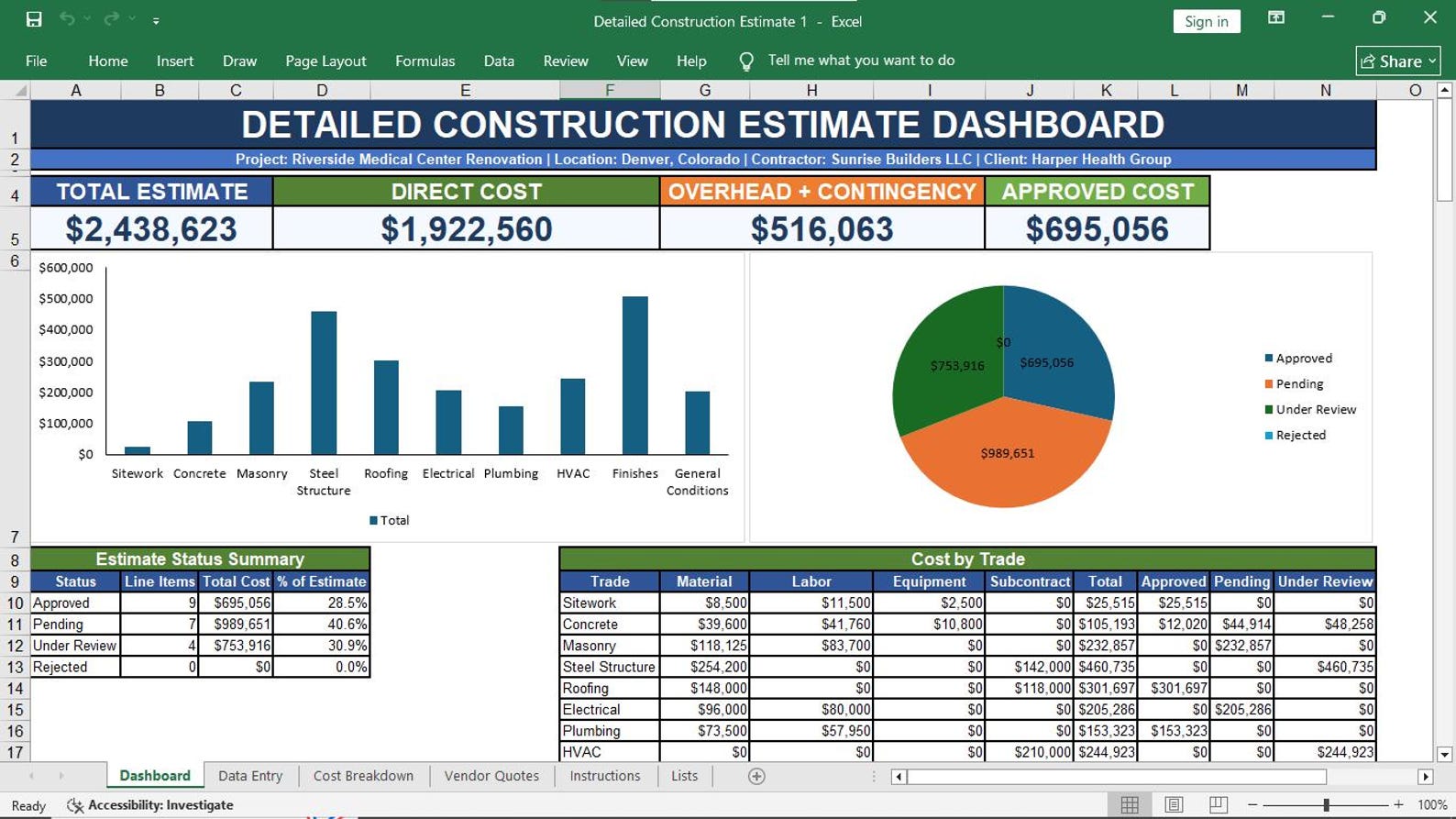Select the 40.6% pending percentage cell

(322, 625)
